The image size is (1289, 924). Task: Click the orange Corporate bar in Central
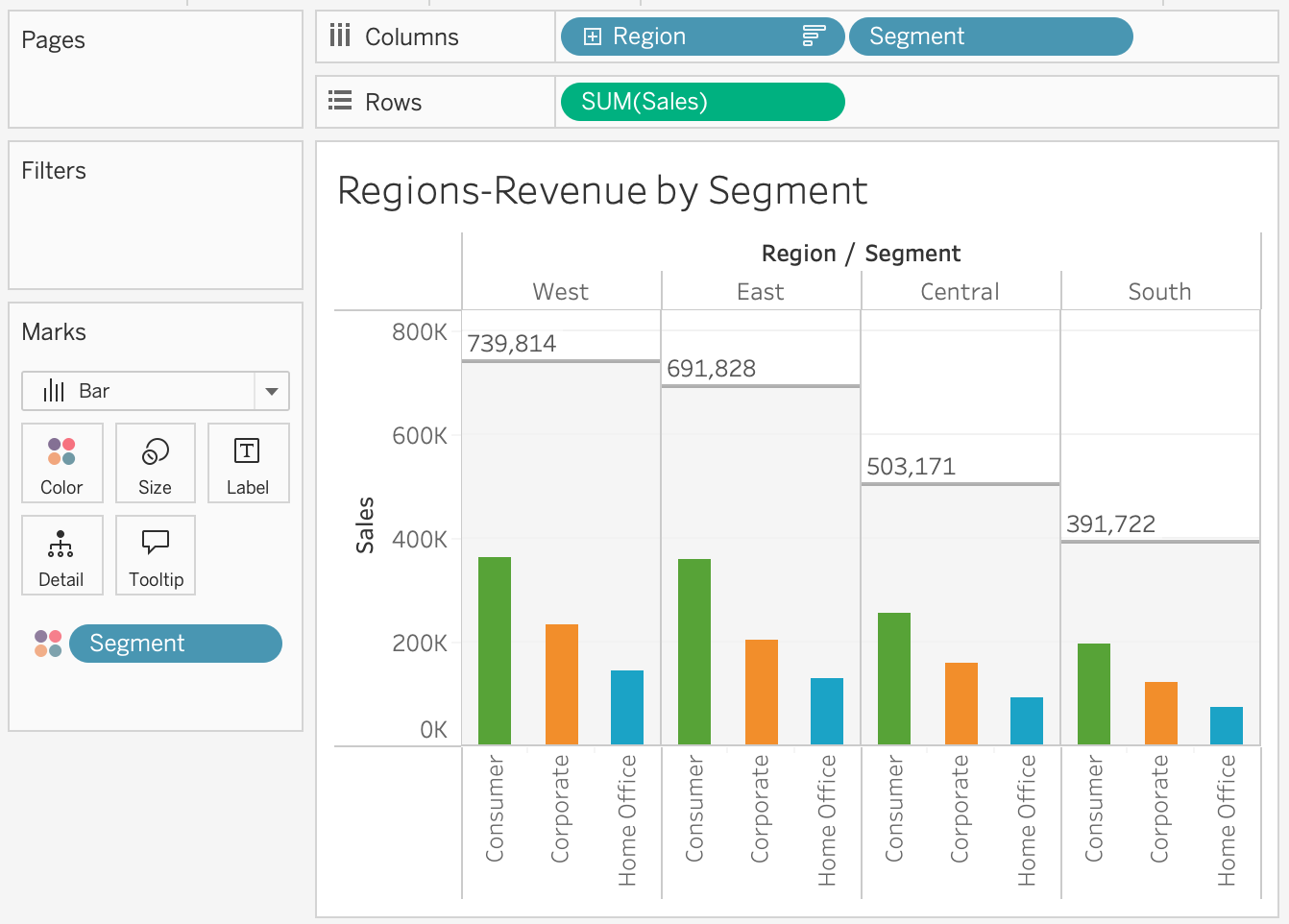click(x=961, y=703)
